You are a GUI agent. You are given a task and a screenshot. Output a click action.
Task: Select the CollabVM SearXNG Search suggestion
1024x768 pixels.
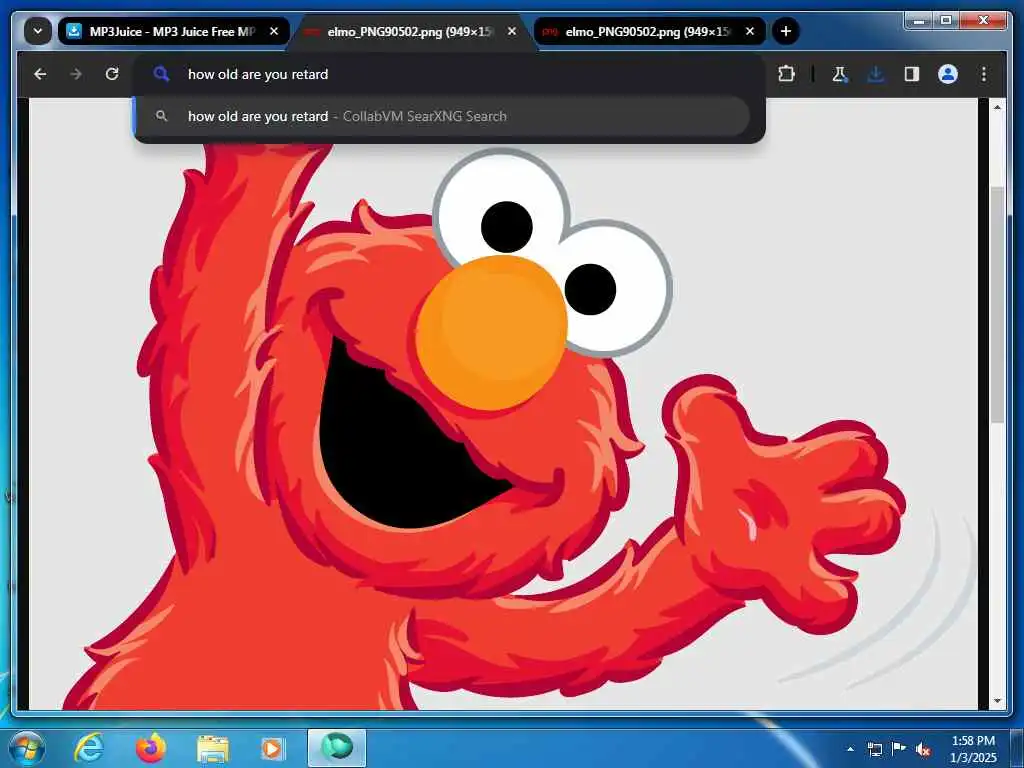pos(442,116)
